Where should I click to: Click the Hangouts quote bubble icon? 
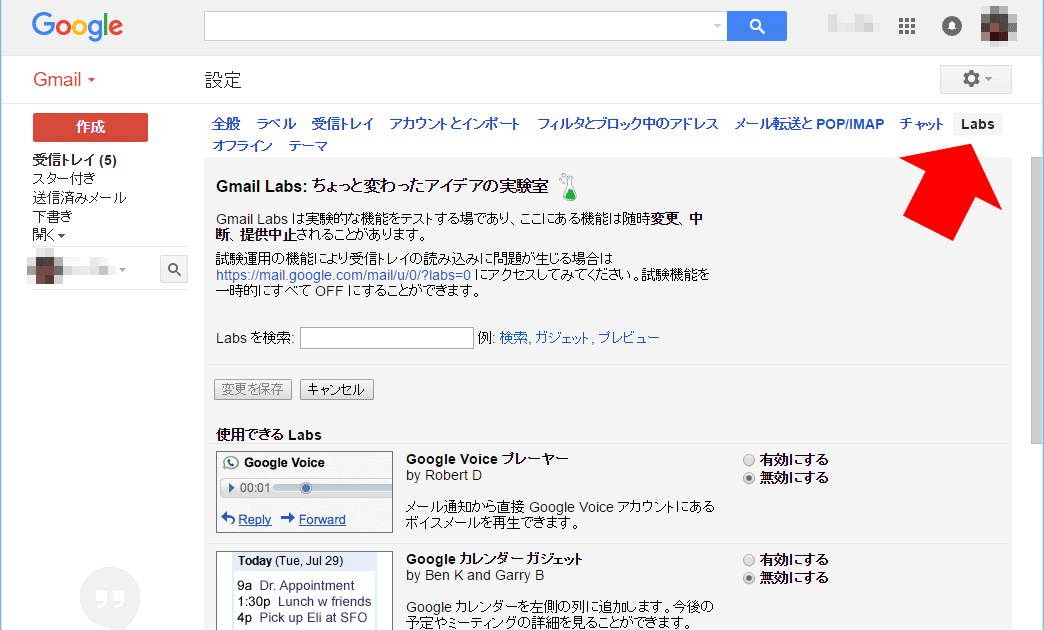tap(110, 598)
